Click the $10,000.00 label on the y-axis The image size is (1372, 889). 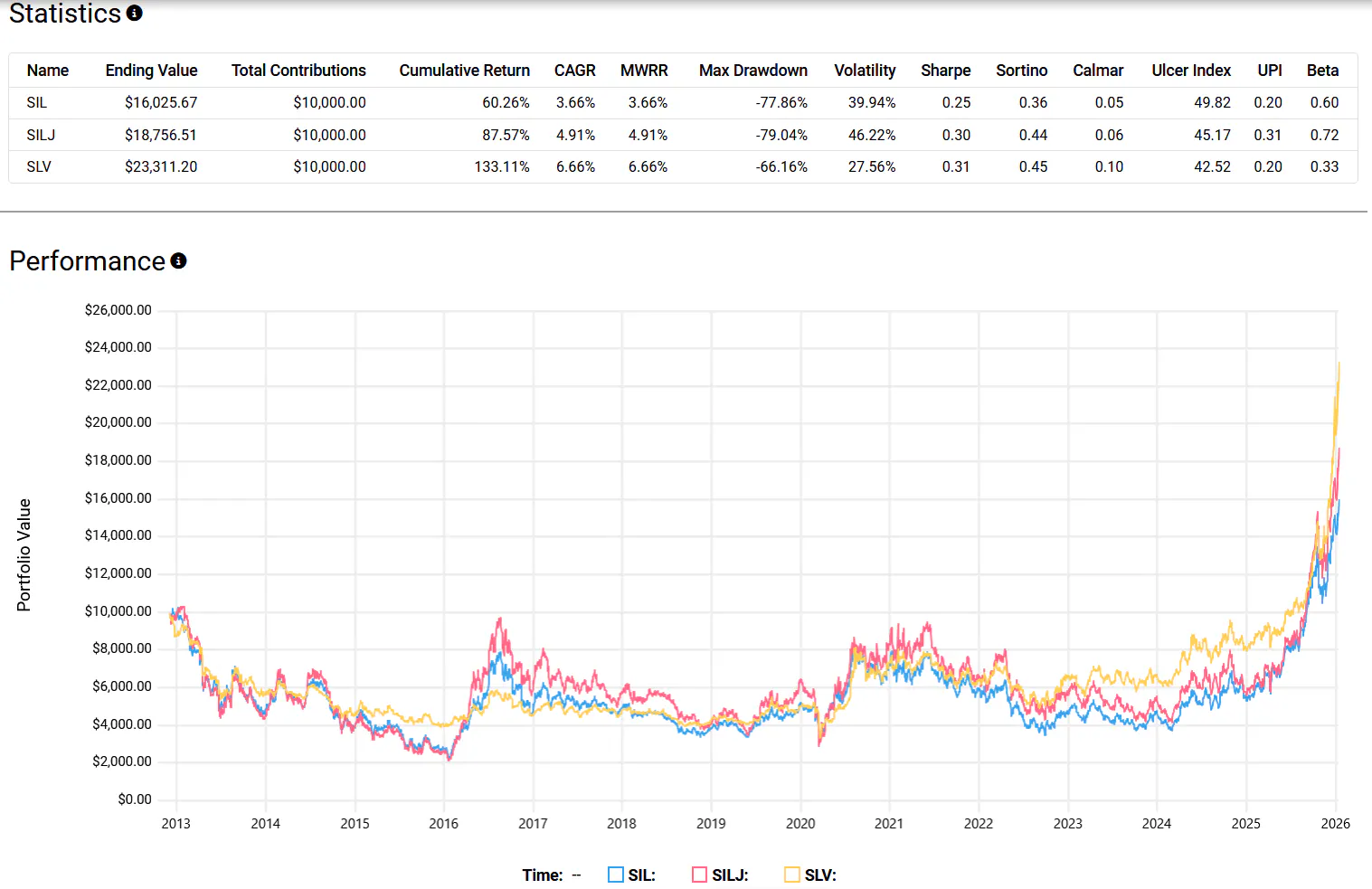click(118, 611)
